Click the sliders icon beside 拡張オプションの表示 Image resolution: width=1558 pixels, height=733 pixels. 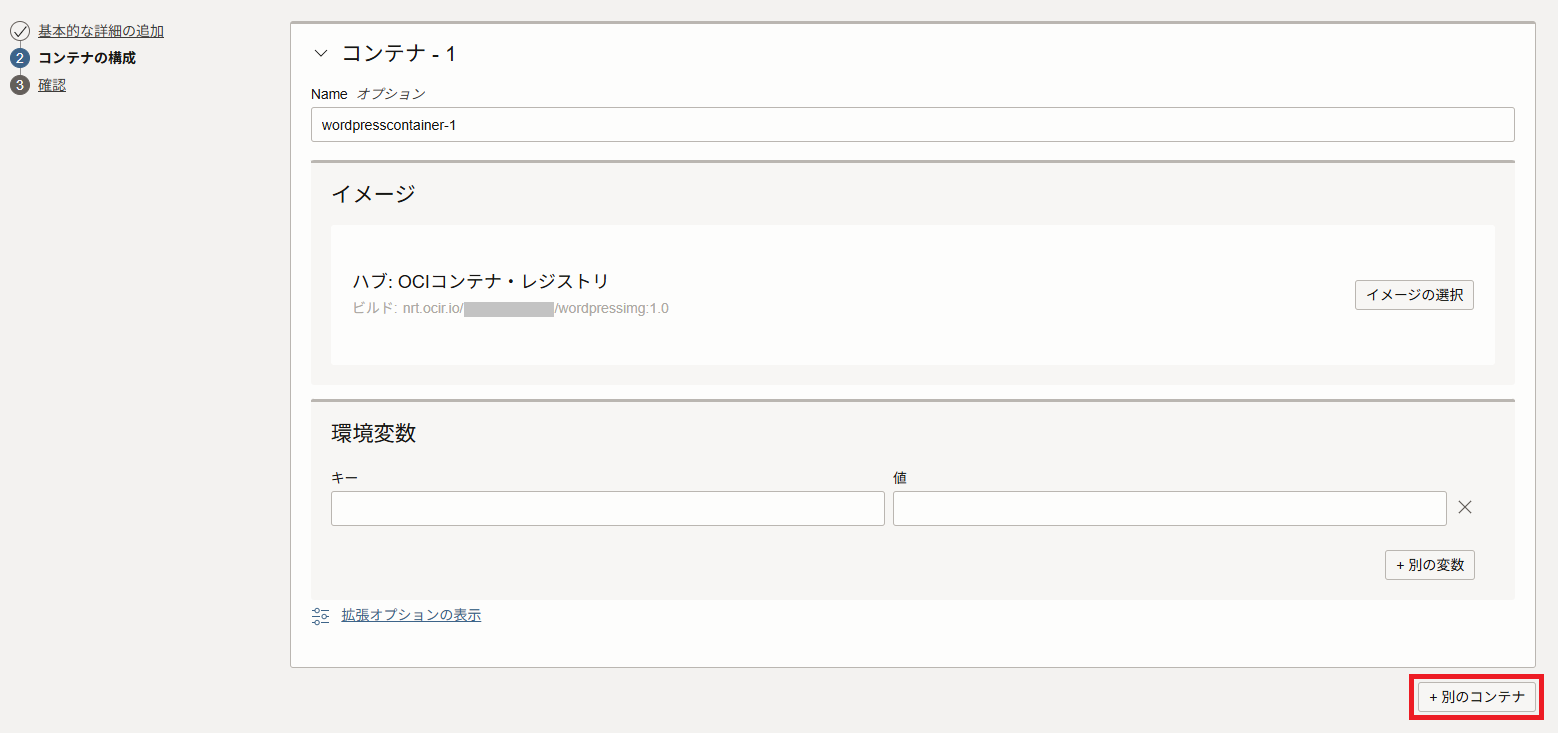coord(321,616)
